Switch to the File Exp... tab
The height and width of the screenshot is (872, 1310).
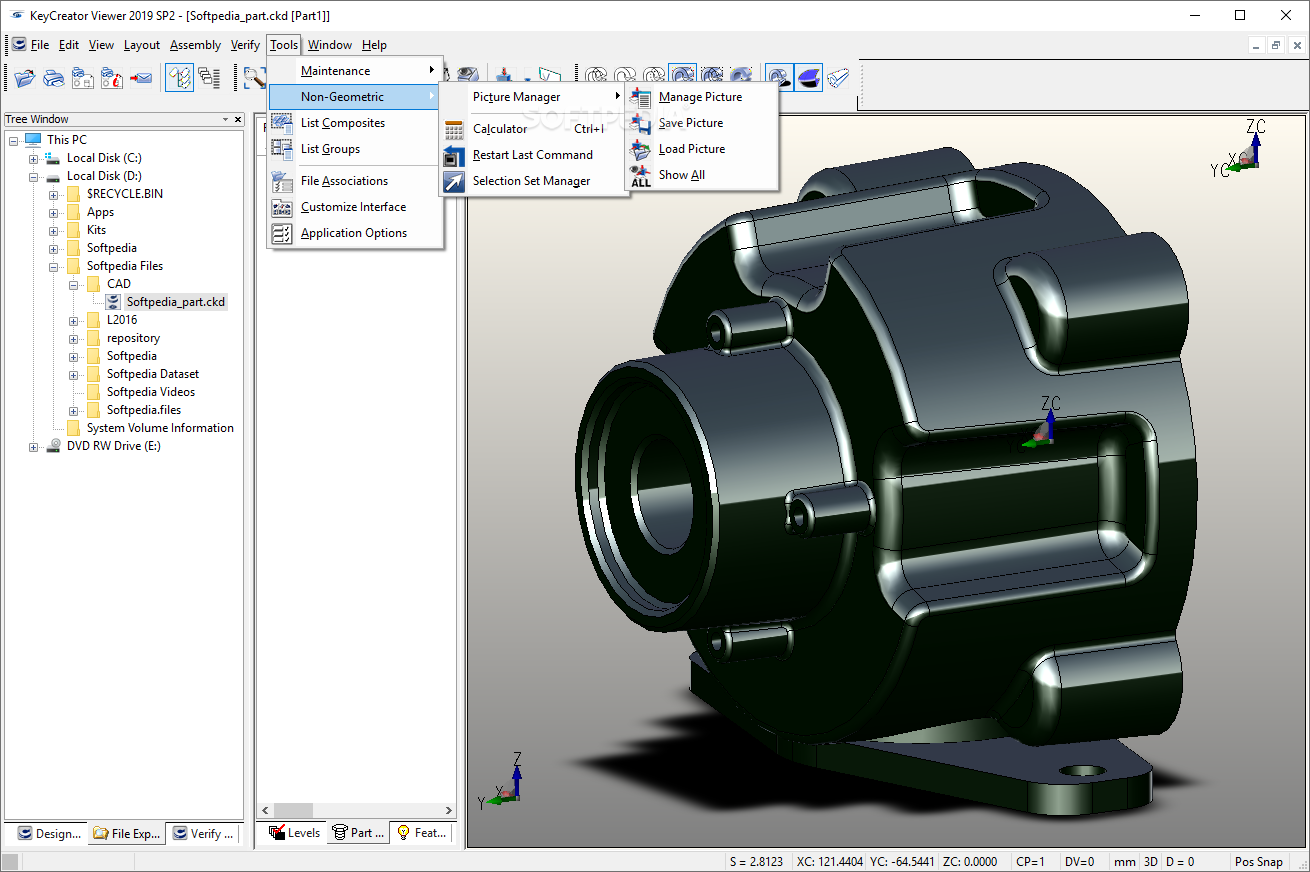[x=126, y=833]
